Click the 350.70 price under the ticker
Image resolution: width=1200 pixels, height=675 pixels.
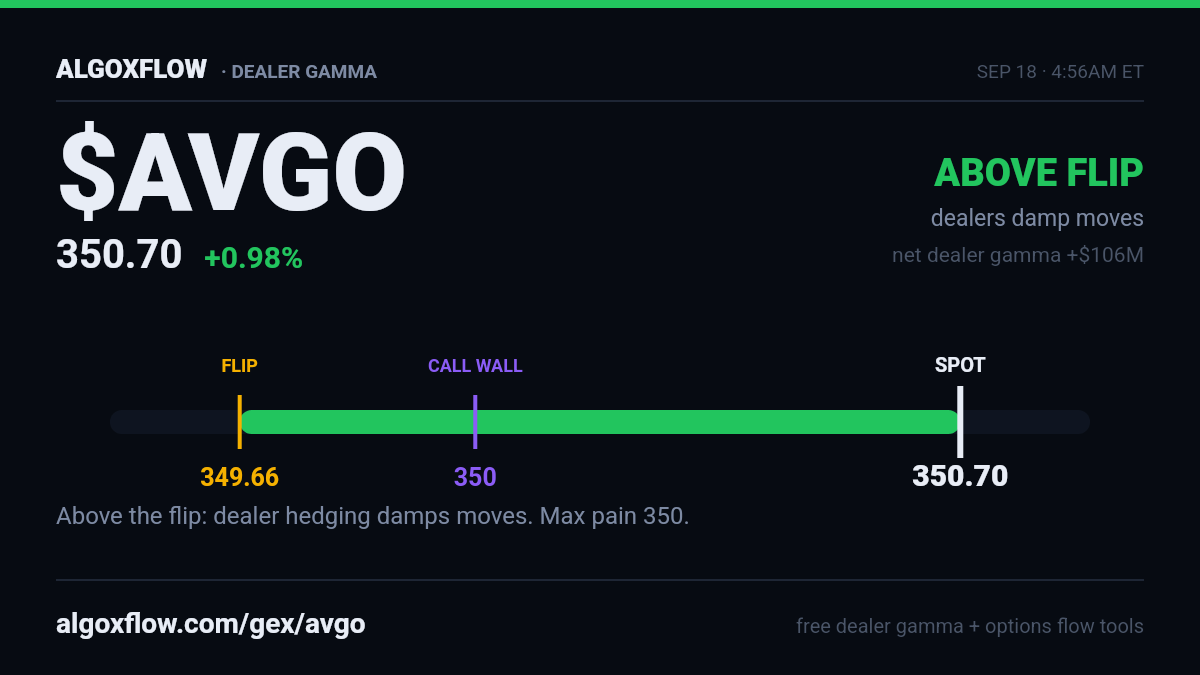click(x=119, y=255)
